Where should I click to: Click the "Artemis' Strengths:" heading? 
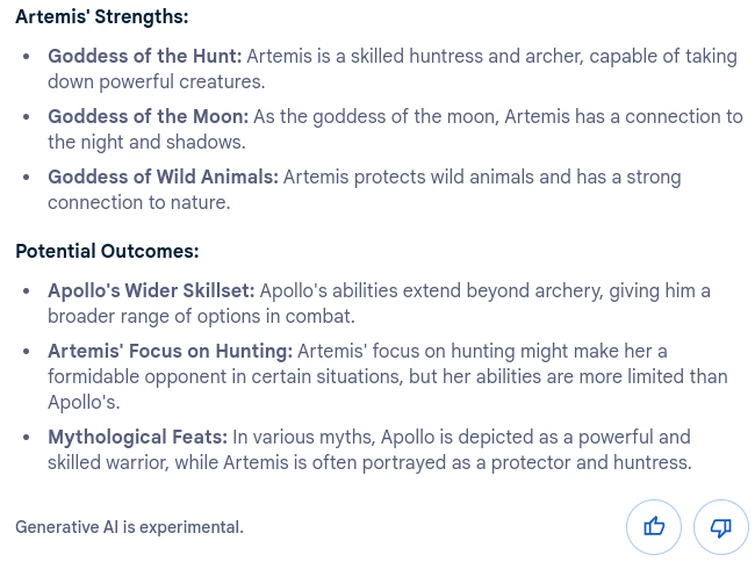coord(101,17)
